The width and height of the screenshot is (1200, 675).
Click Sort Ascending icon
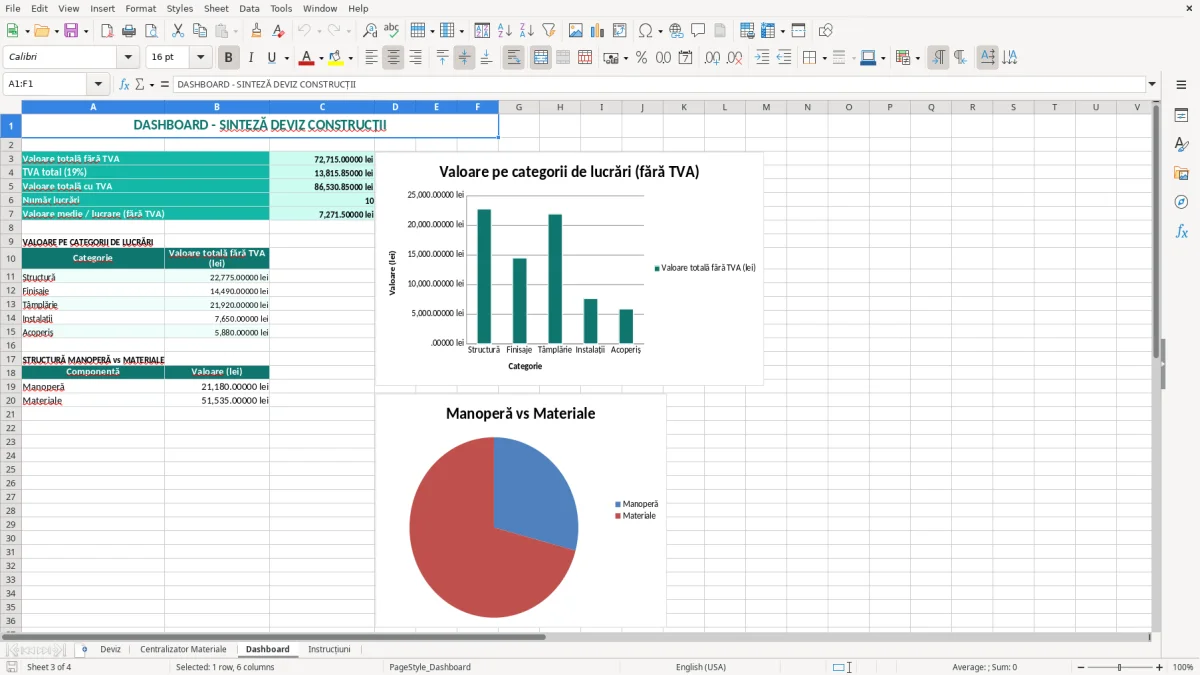505,31
